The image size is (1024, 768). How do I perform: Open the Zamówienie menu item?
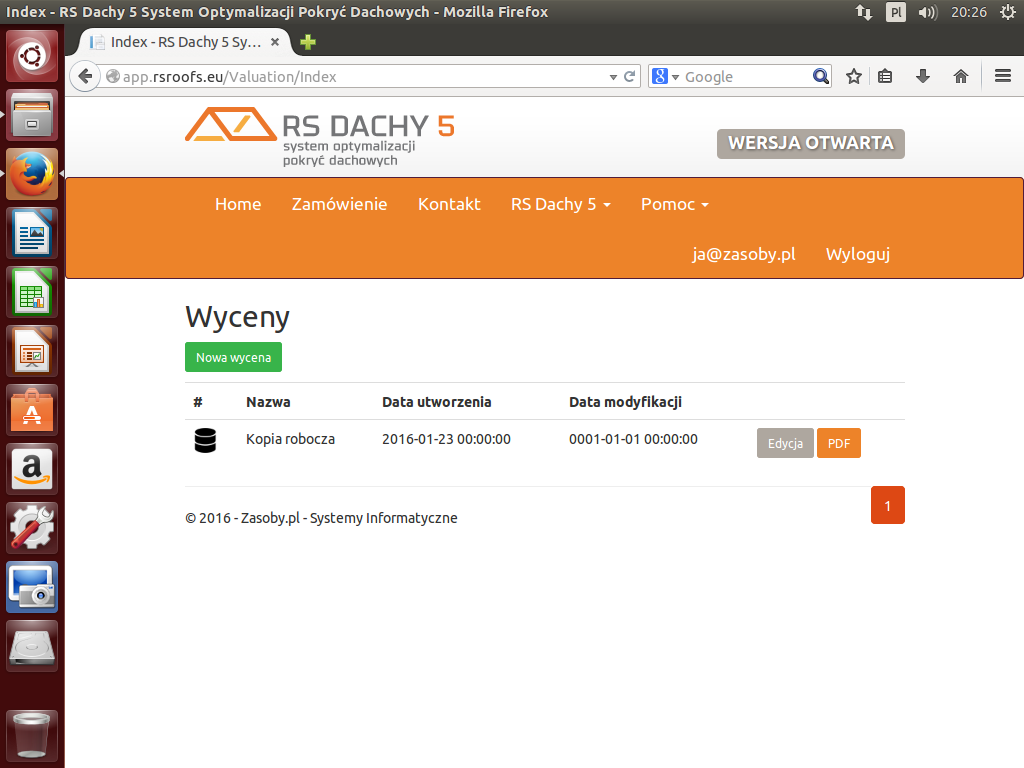click(339, 204)
